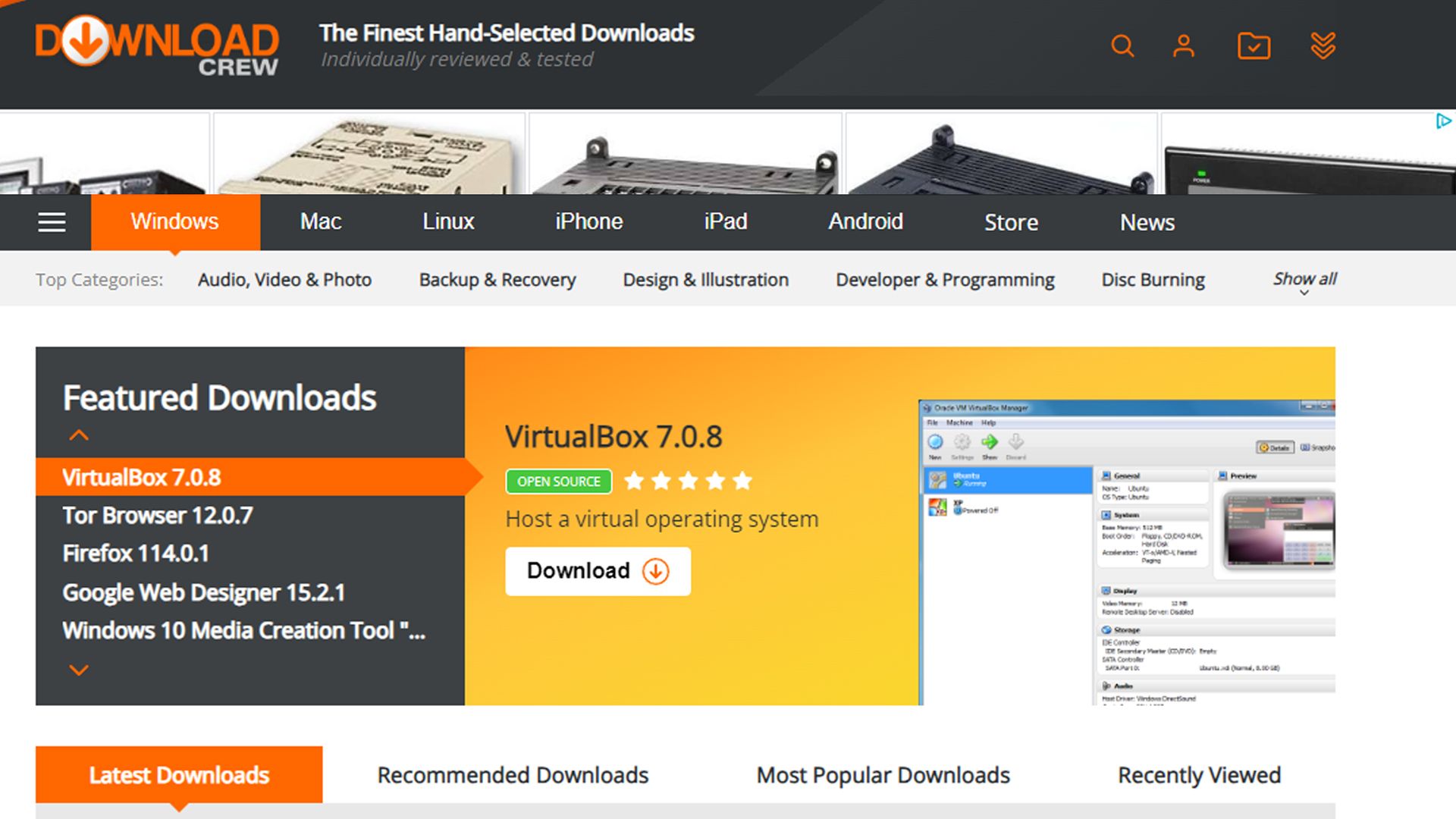Viewport: 1456px width, 819px height.
Task: Select the Tor Browser 12.0.7 entry
Action: 157,515
